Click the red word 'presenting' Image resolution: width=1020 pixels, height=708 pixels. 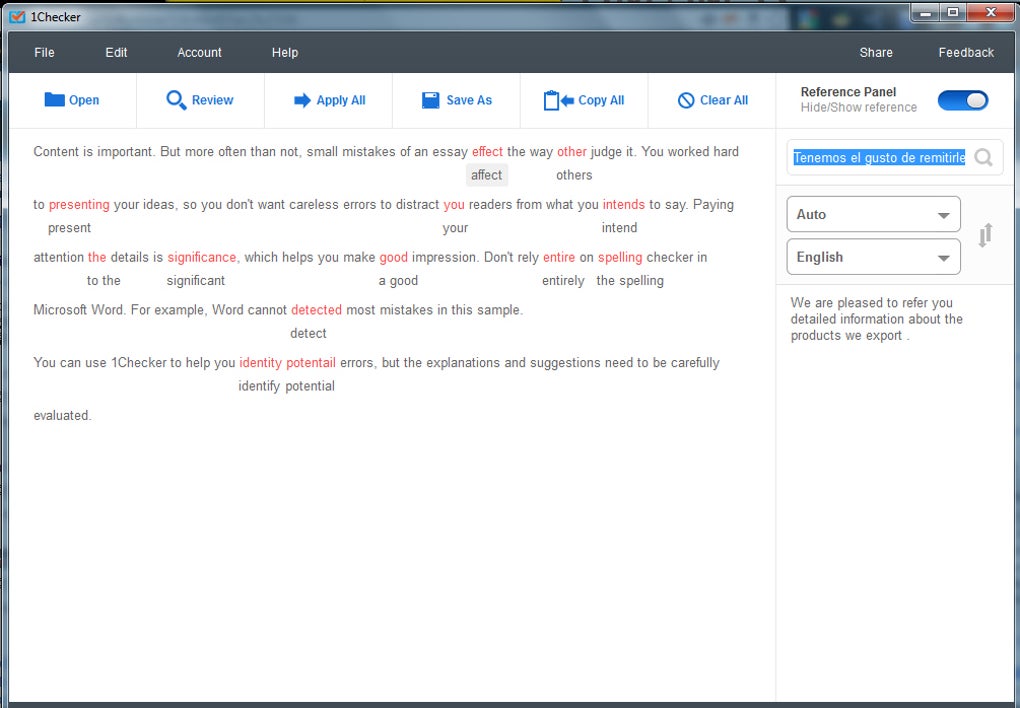[79, 204]
